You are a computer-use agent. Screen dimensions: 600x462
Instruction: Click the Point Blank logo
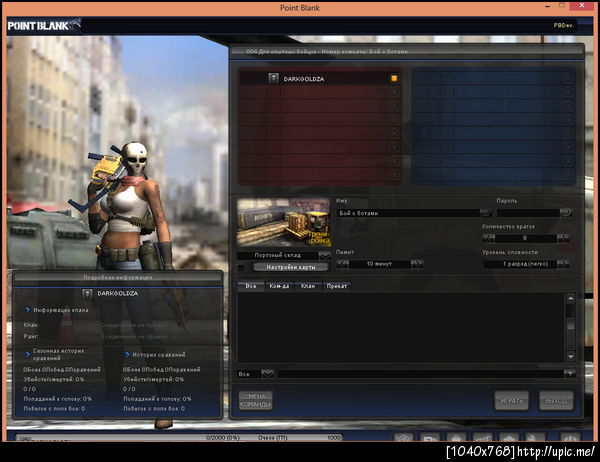point(44,25)
